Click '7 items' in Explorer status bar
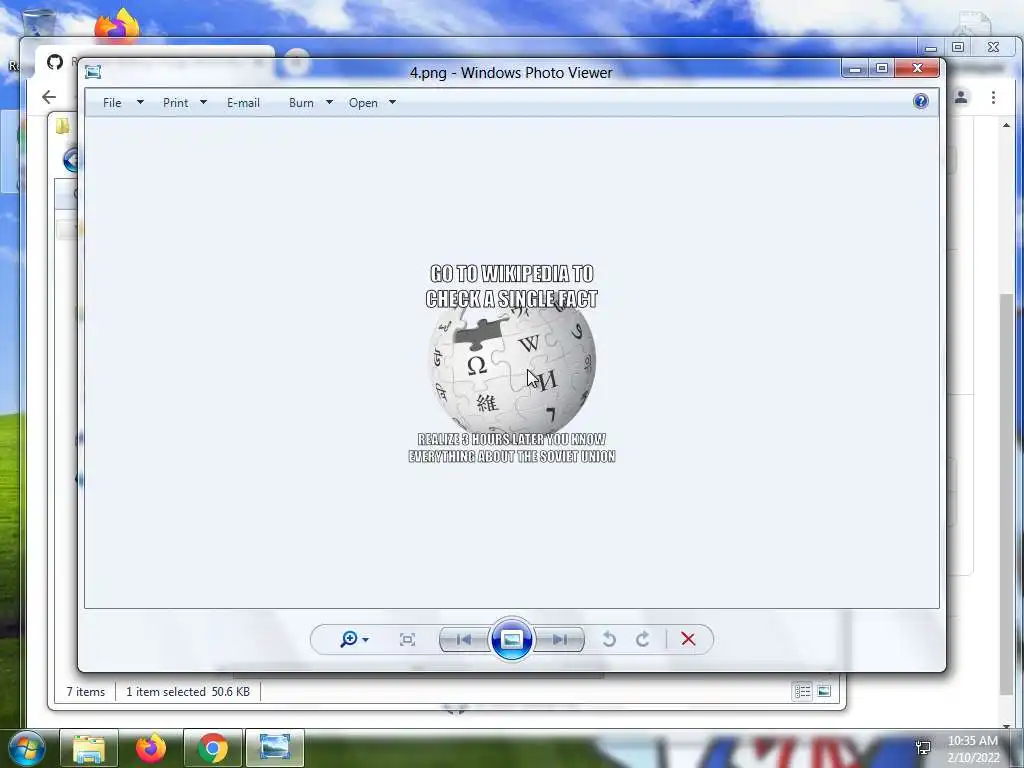 (86, 692)
